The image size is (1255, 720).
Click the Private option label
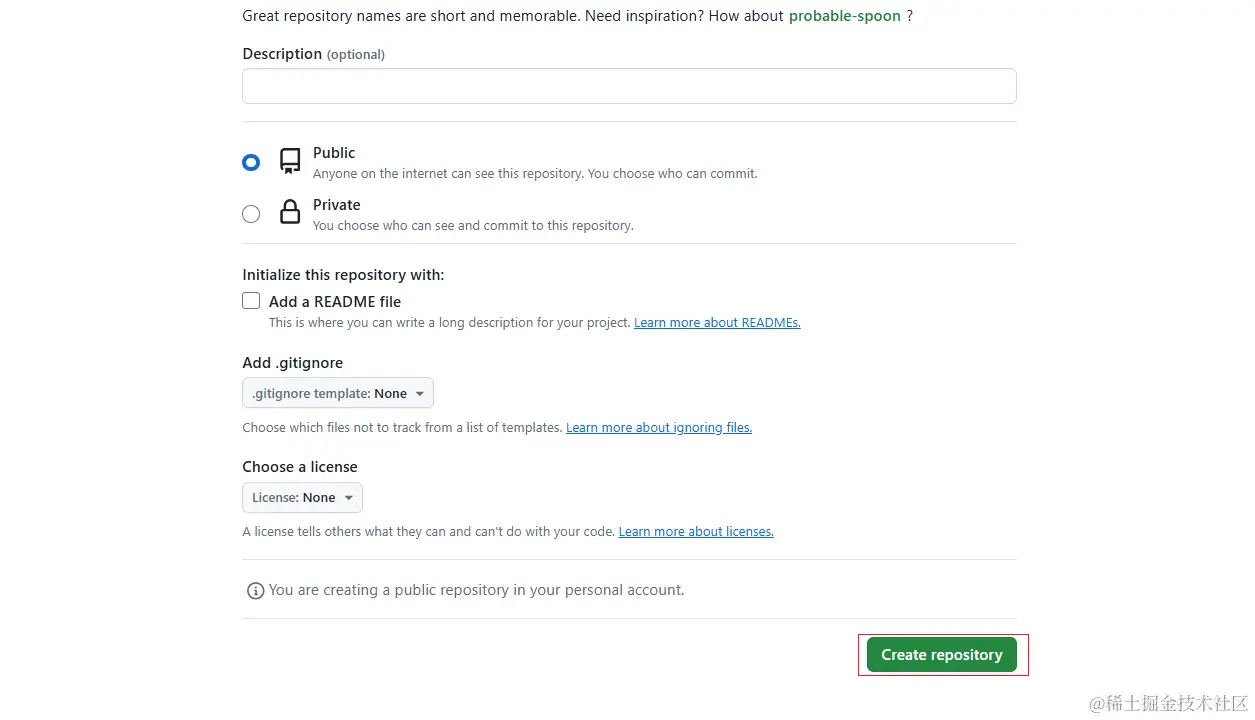coord(336,205)
